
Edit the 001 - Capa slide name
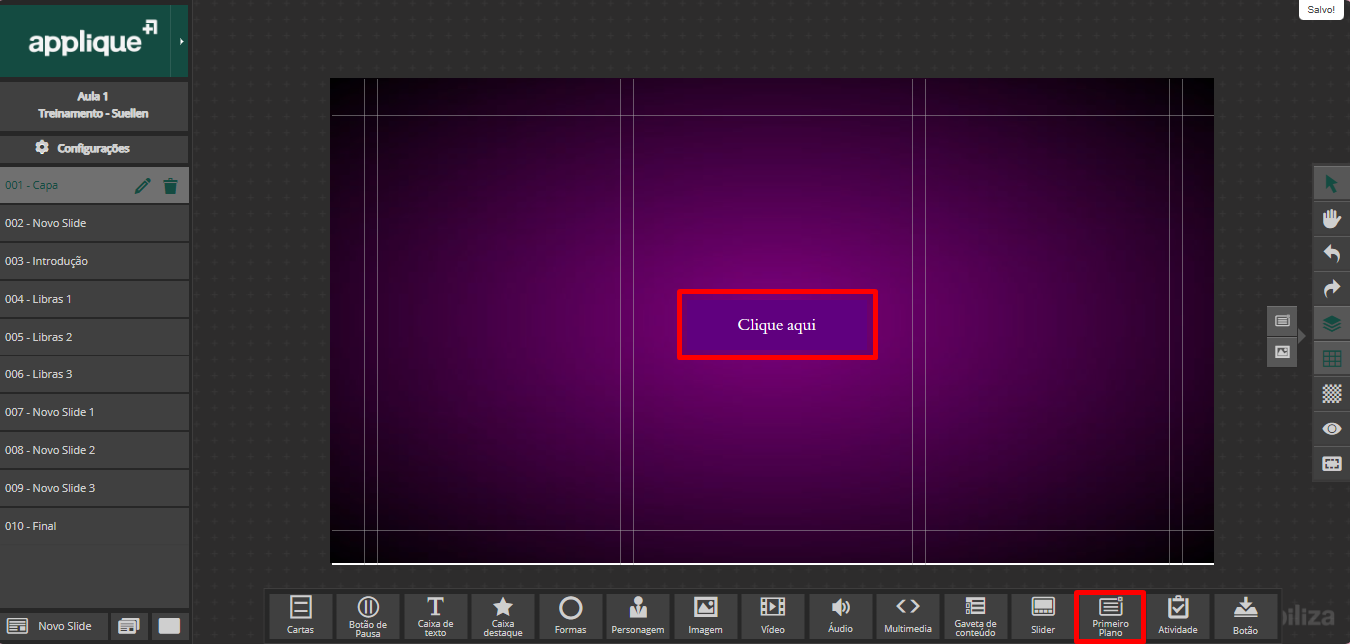(143, 186)
